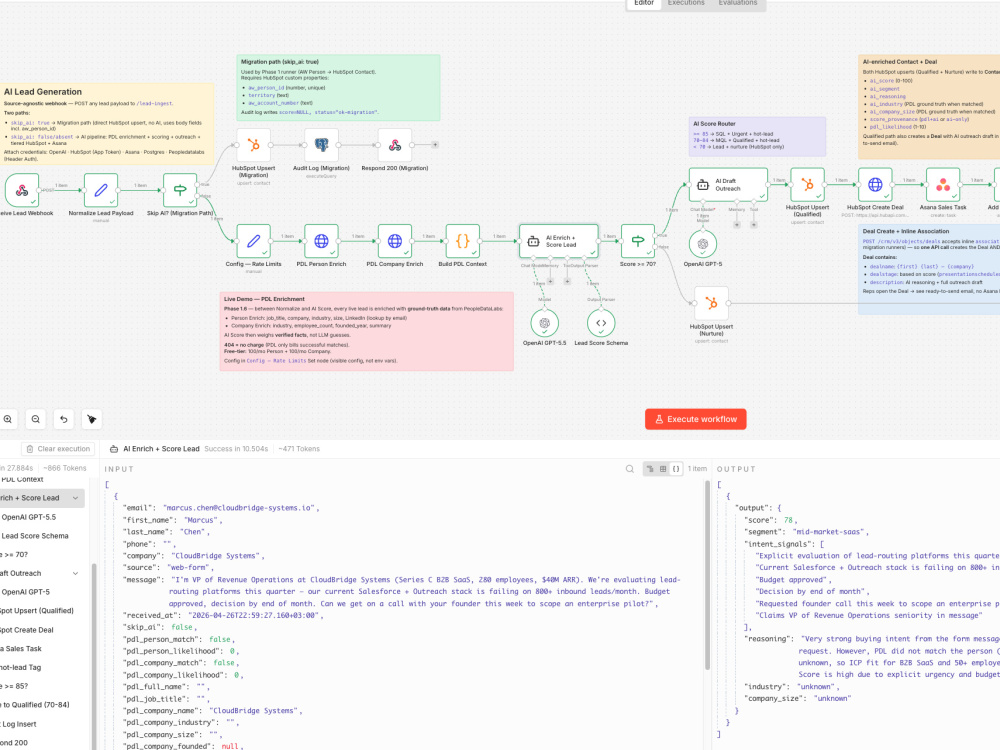The width and height of the screenshot is (1000, 750).
Task: Click the Execute workflow button
Action: [x=696, y=419]
